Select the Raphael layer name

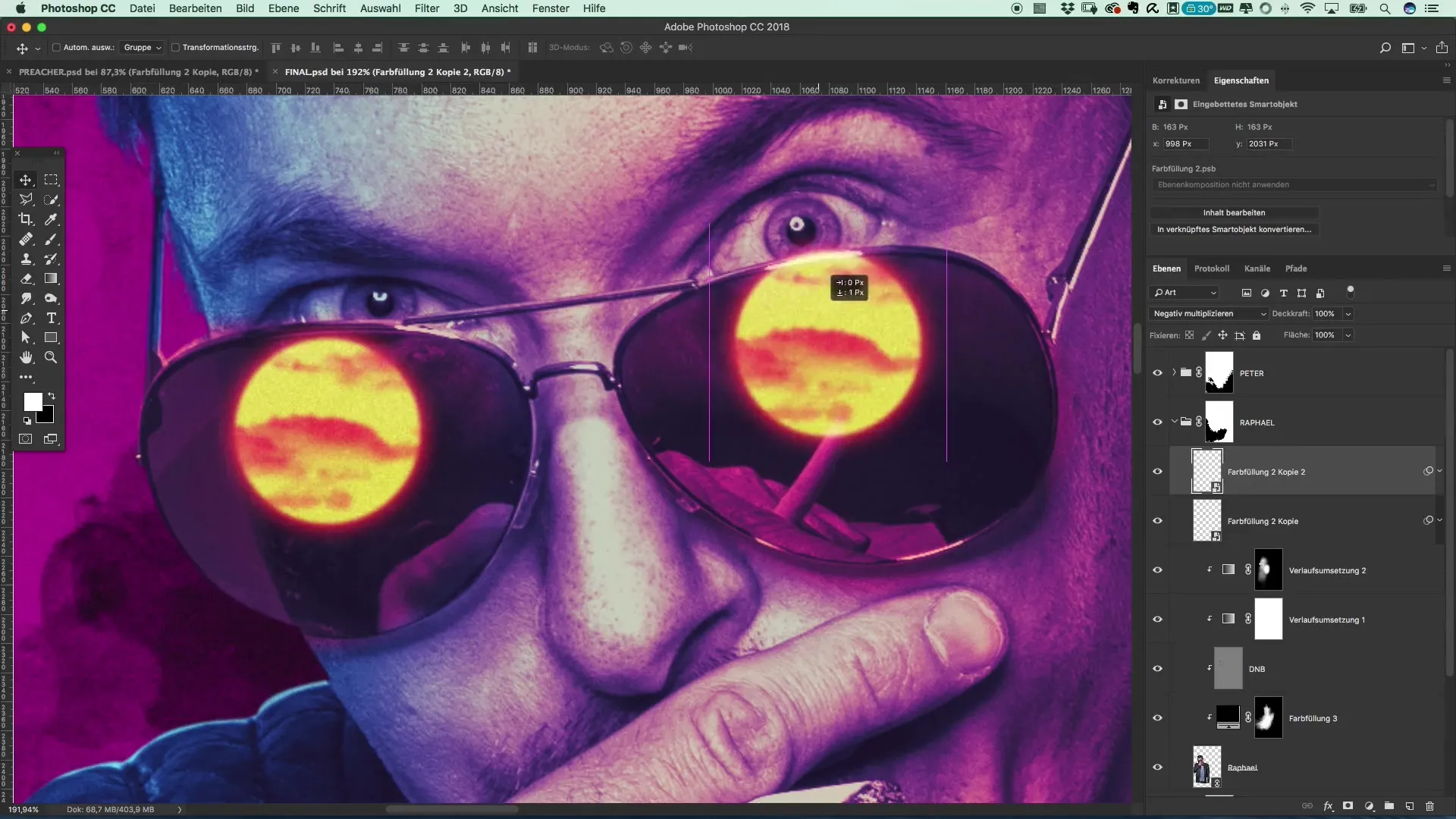pos(1242,767)
